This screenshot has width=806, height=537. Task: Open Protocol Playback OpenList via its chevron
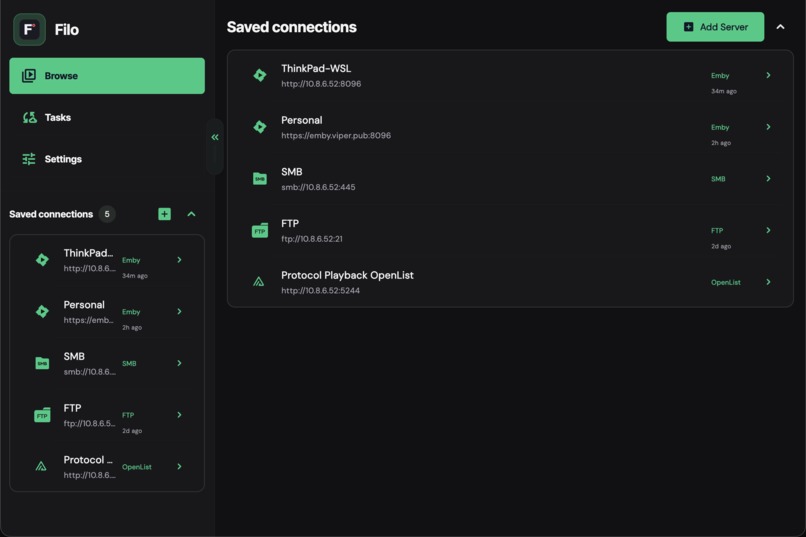768,282
